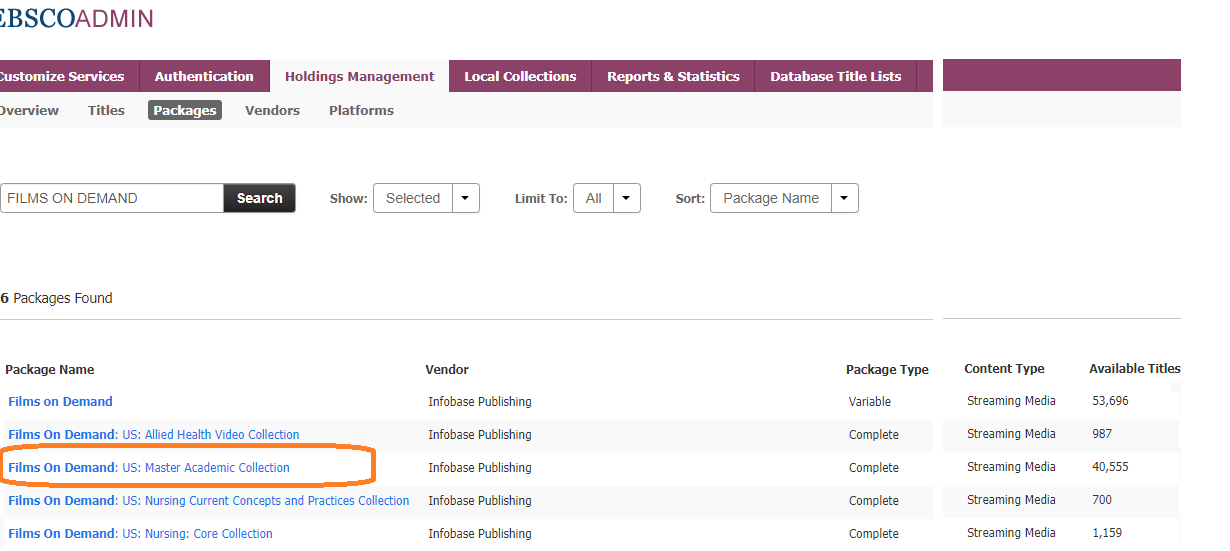Click Streaming Media in Allied Health row
This screenshot has height=551, width=1230.
[1011, 434]
